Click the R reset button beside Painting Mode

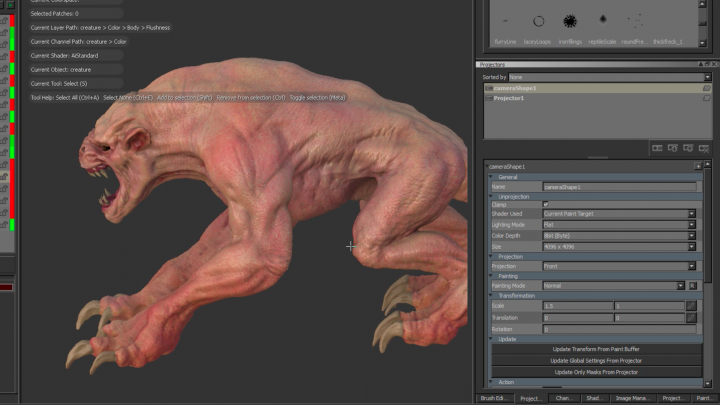[692, 286]
